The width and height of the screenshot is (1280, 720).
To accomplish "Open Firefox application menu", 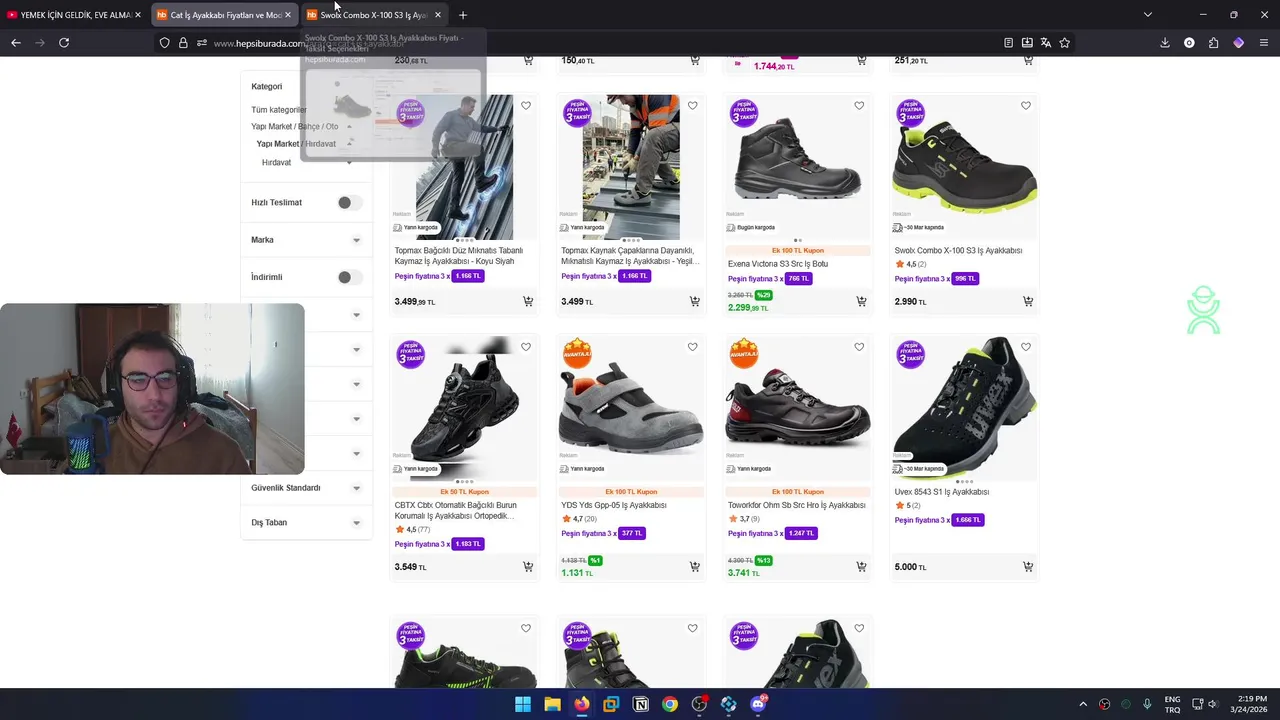I will (x=1264, y=43).
